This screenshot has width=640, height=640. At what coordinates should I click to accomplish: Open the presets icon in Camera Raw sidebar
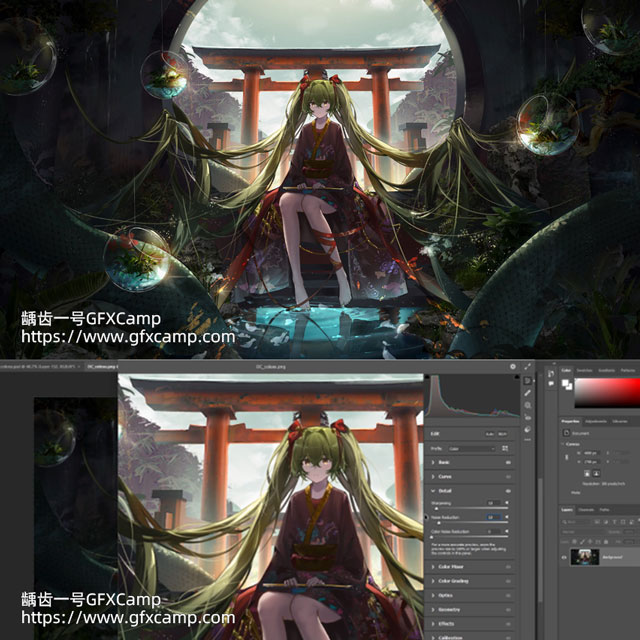527,429
